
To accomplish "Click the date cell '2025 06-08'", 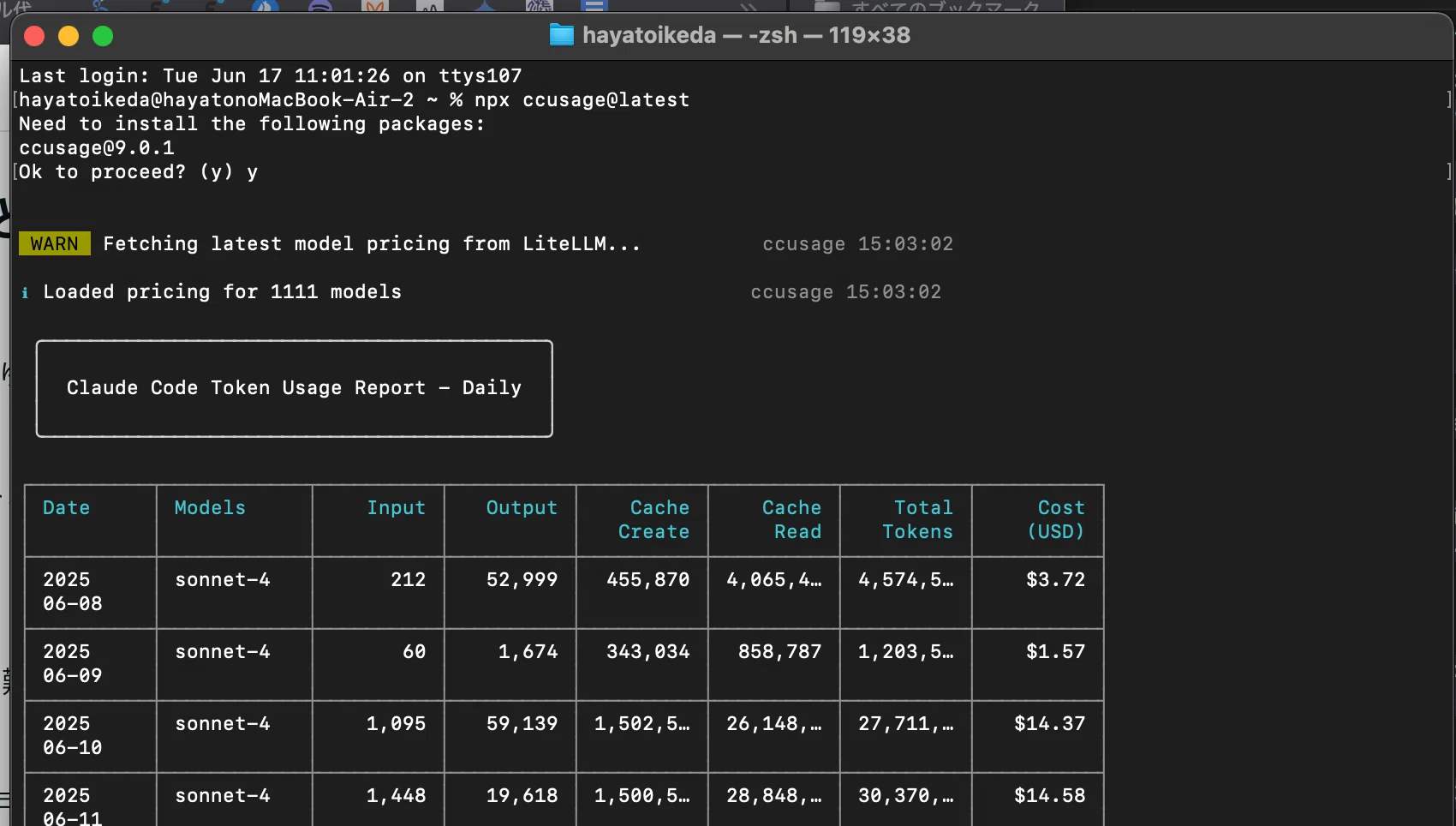I will click(73, 592).
